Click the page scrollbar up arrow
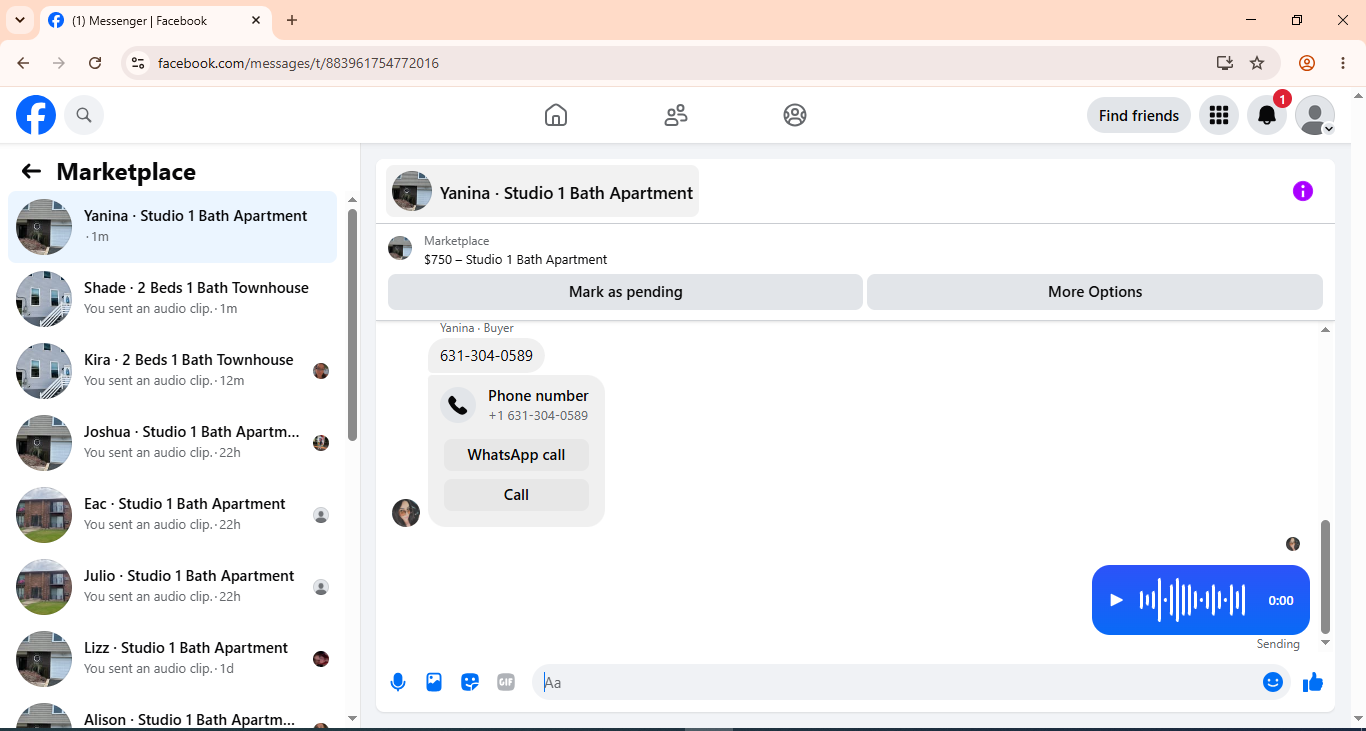The width and height of the screenshot is (1366, 731). tap(1358, 96)
